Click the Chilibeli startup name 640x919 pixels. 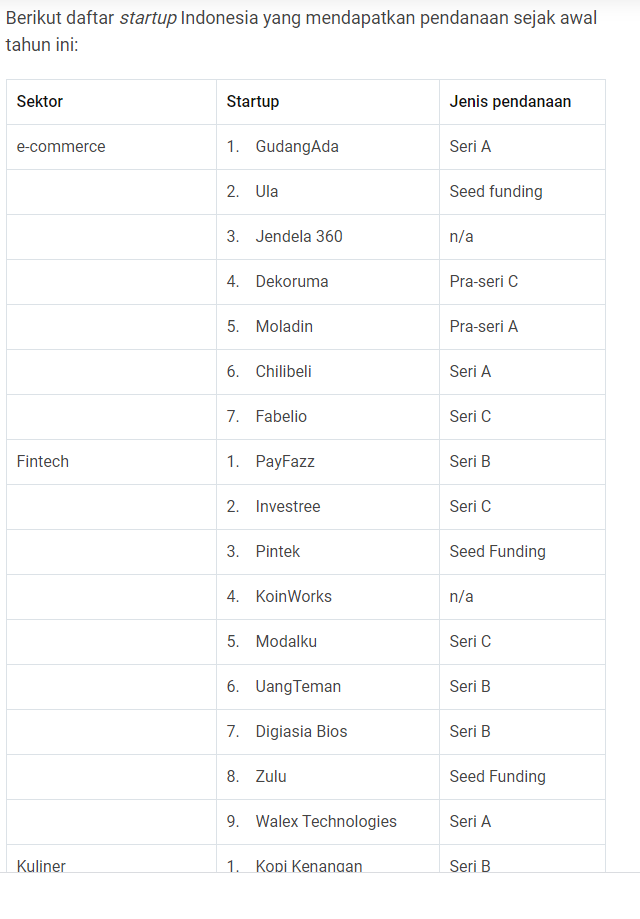(x=284, y=372)
